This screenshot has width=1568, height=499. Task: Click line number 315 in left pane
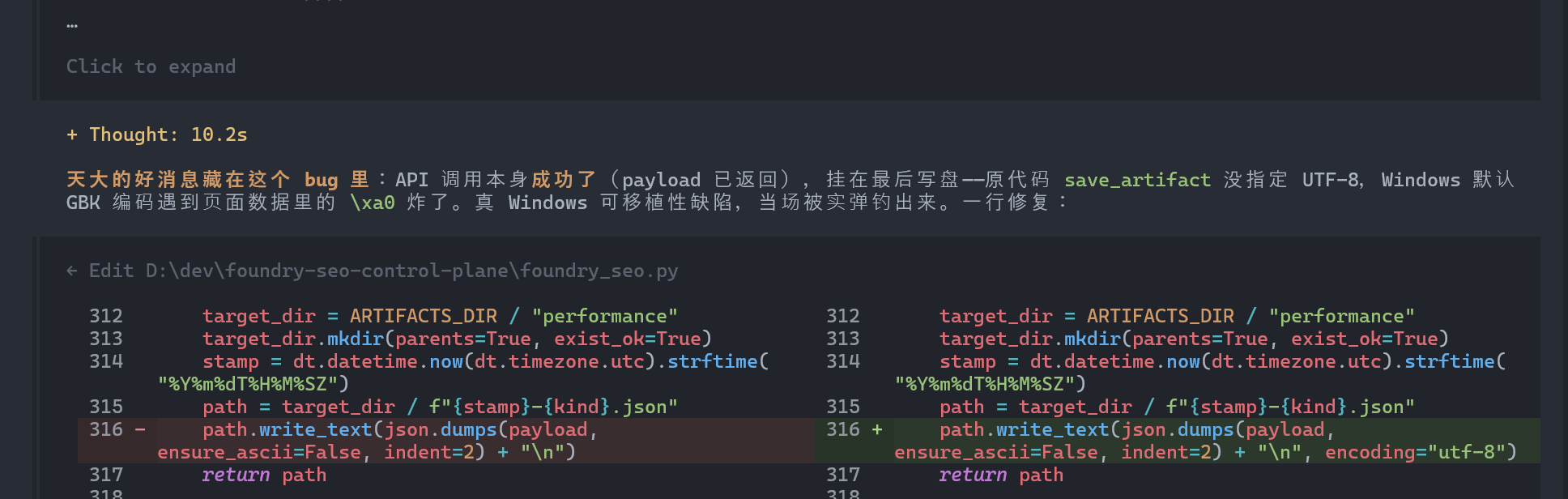tap(106, 407)
